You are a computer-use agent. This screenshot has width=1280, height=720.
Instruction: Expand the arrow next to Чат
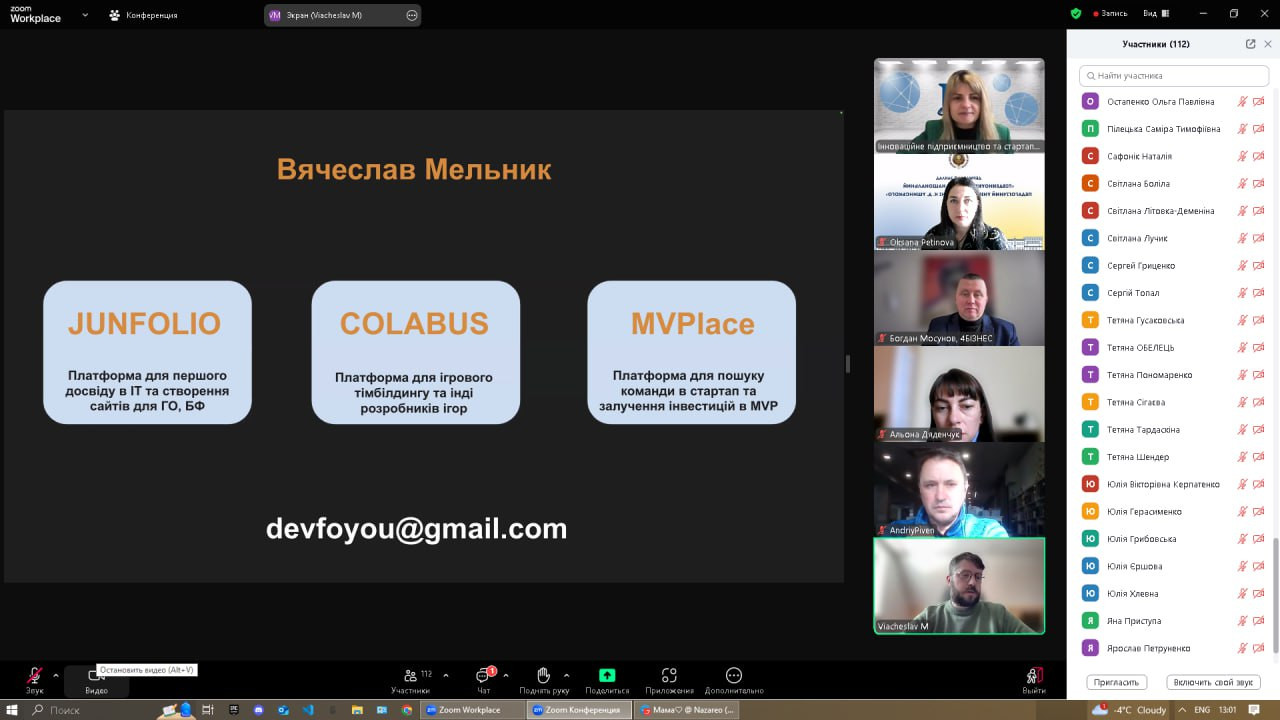[506, 675]
